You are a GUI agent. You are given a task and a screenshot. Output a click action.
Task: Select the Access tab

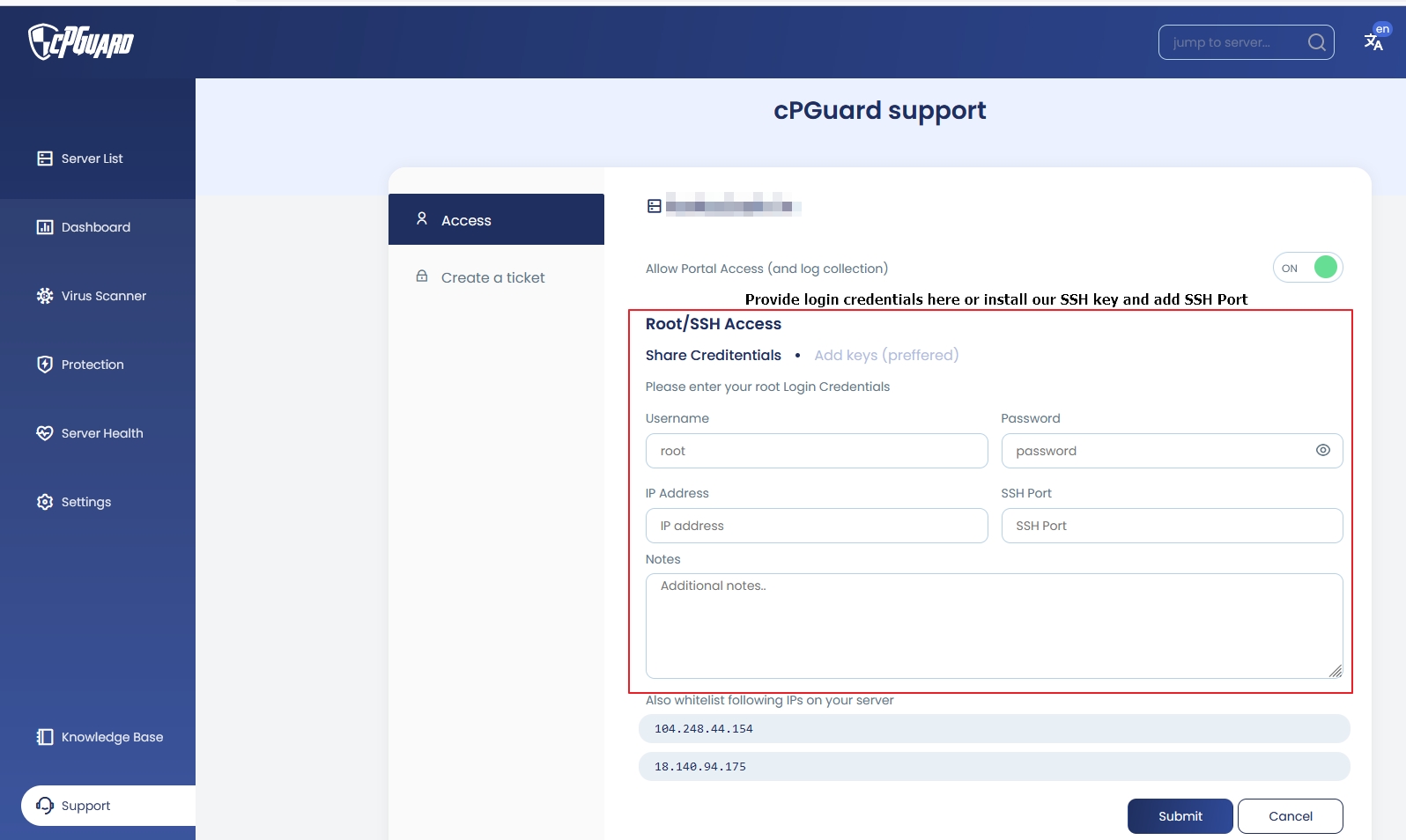[x=496, y=219]
